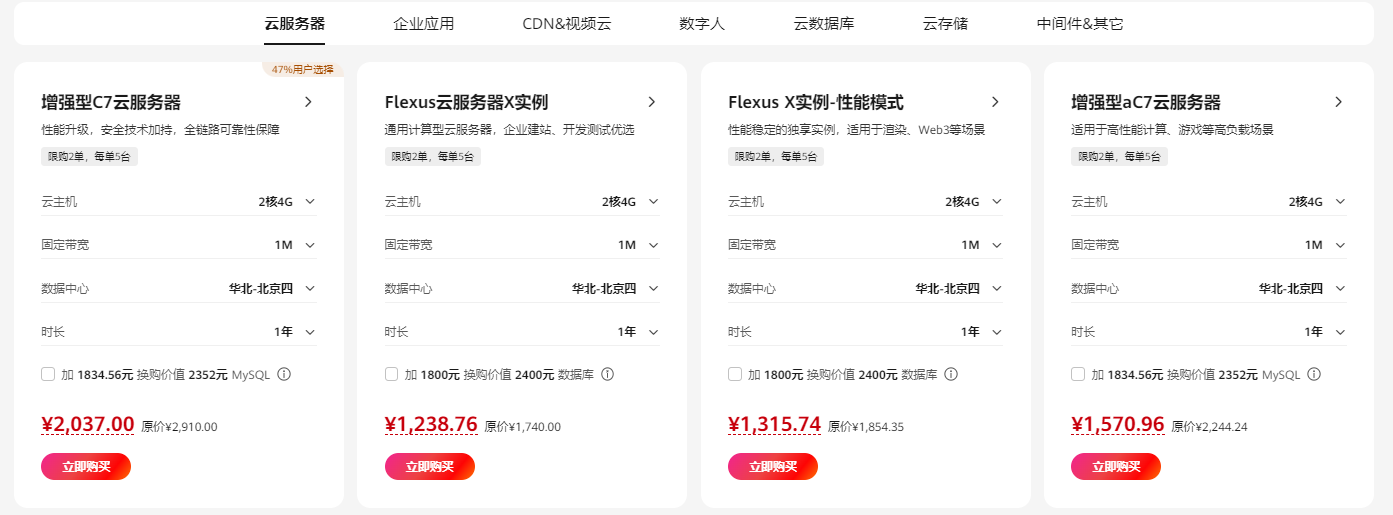This screenshot has width=1393, height=515.
Task: Click info icon beside MySQL in 增强型aC7 card
Action: point(1314,374)
